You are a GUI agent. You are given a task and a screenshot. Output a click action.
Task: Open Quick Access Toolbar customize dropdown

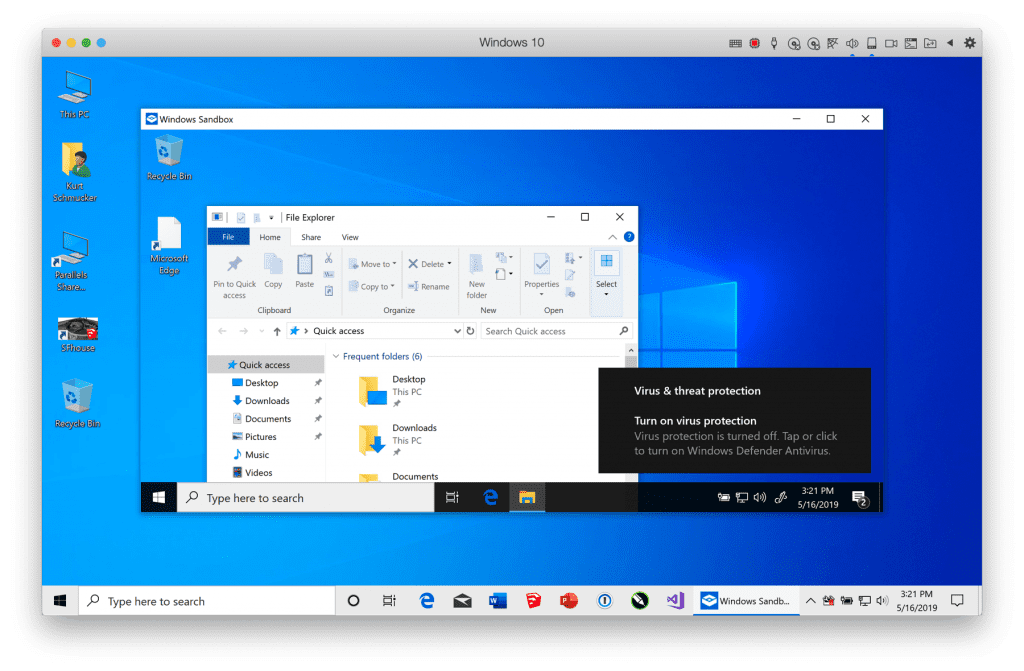(271, 218)
